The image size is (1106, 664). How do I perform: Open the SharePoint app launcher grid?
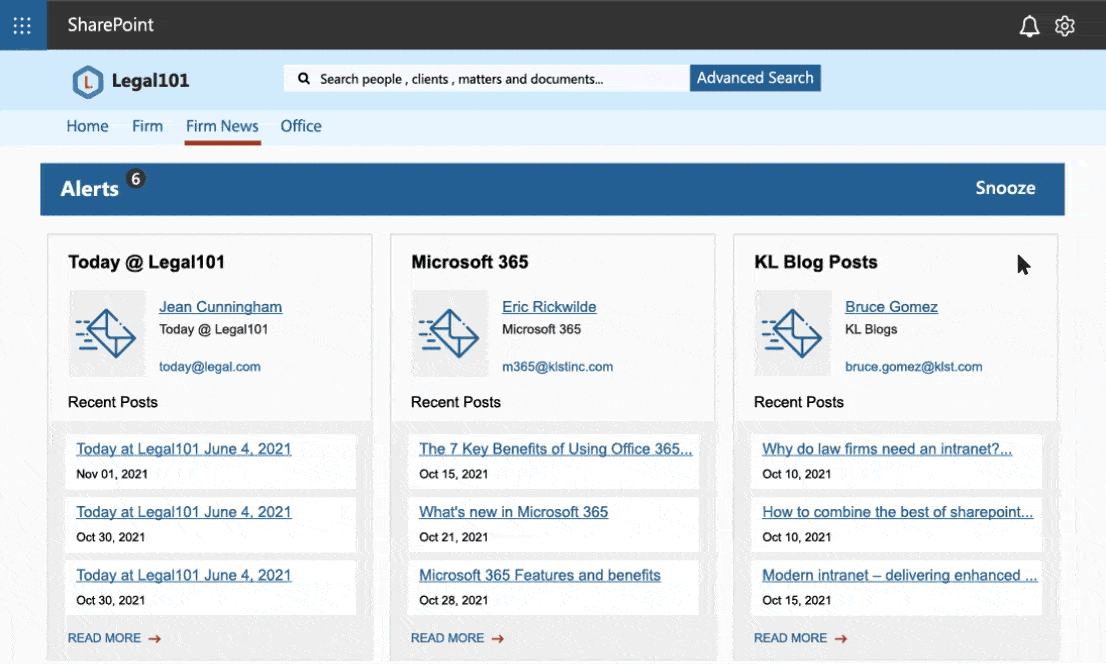(23, 25)
